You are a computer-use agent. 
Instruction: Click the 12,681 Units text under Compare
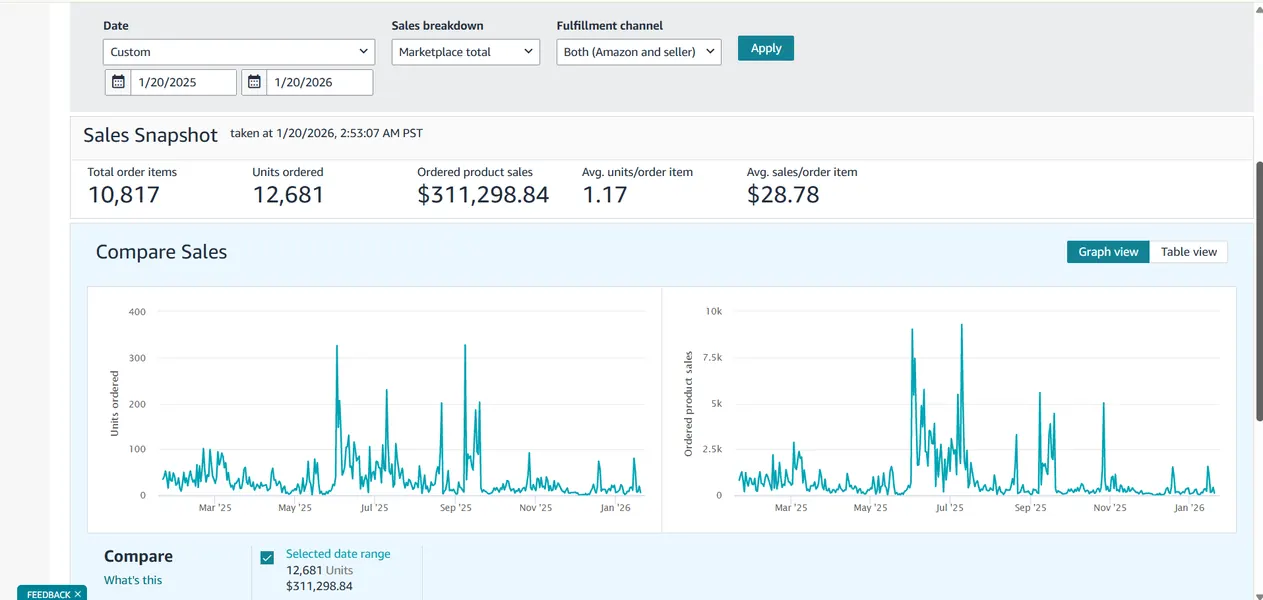[320, 570]
